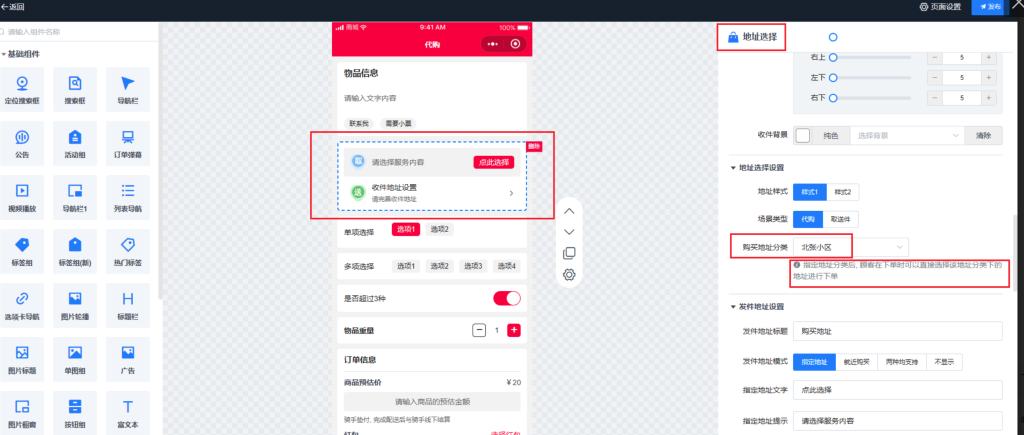
Task: Click the 订单接龙 component icon
Action: tap(127, 141)
